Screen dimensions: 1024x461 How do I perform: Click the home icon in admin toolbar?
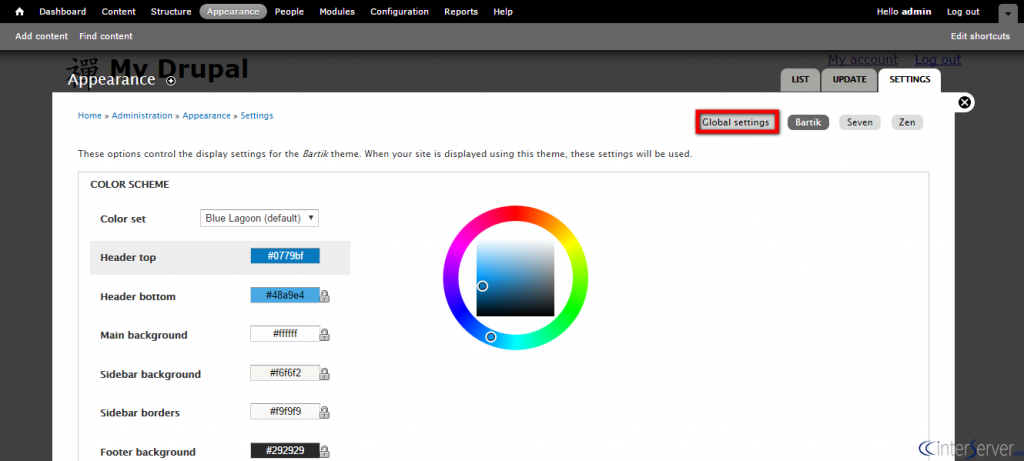pos(20,12)
